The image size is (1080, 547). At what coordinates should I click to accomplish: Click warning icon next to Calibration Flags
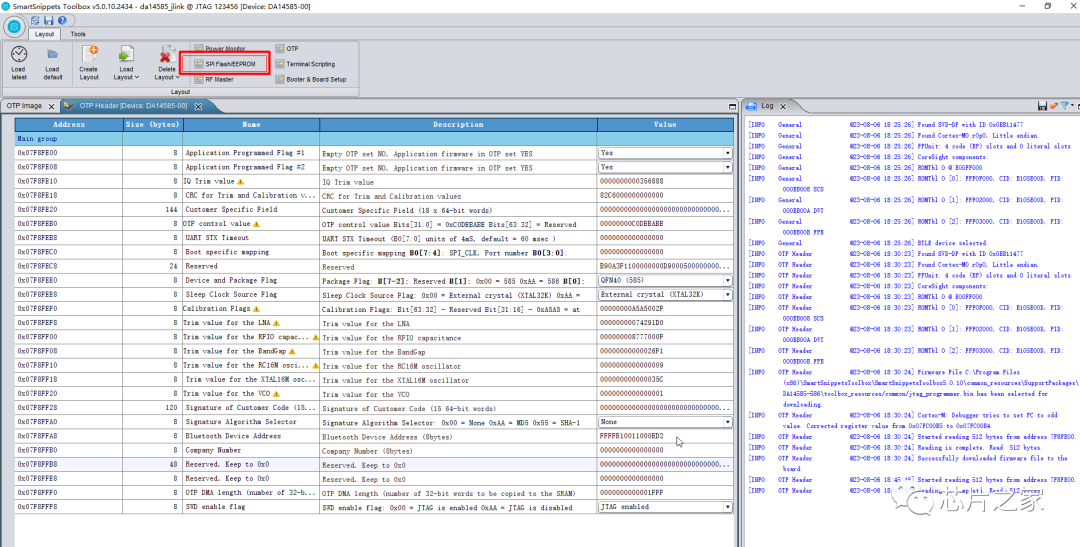[256, 309]
